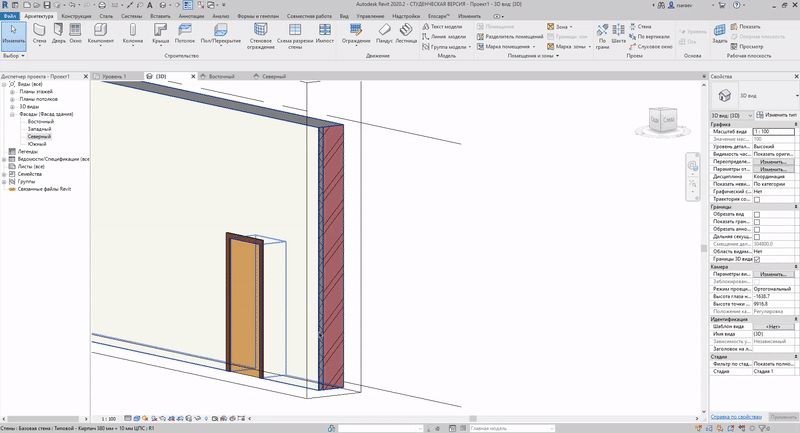Expand the 3D виды tree node
The image size is (800, 433).
[x=12, y=107]
